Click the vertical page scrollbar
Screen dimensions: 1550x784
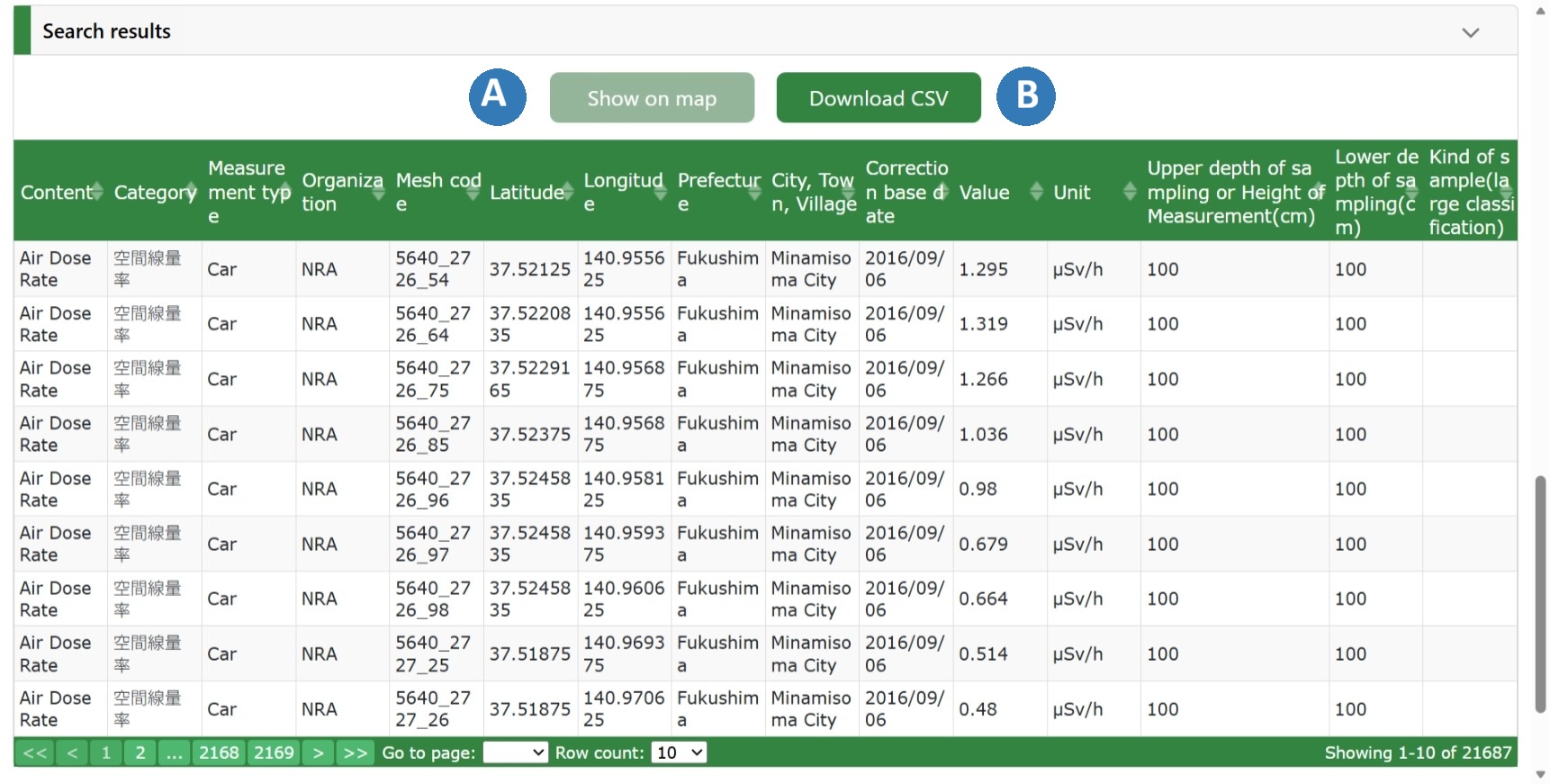[x=1540, y=594]
